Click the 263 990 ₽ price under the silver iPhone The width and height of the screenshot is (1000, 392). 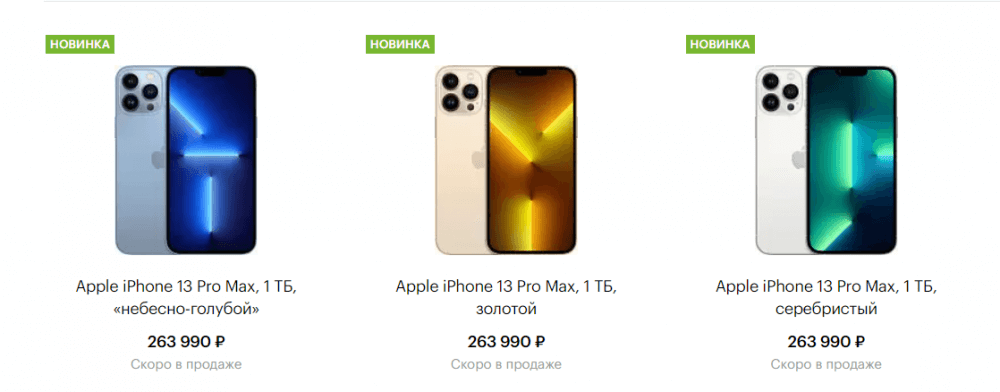(x=827, y=342)
